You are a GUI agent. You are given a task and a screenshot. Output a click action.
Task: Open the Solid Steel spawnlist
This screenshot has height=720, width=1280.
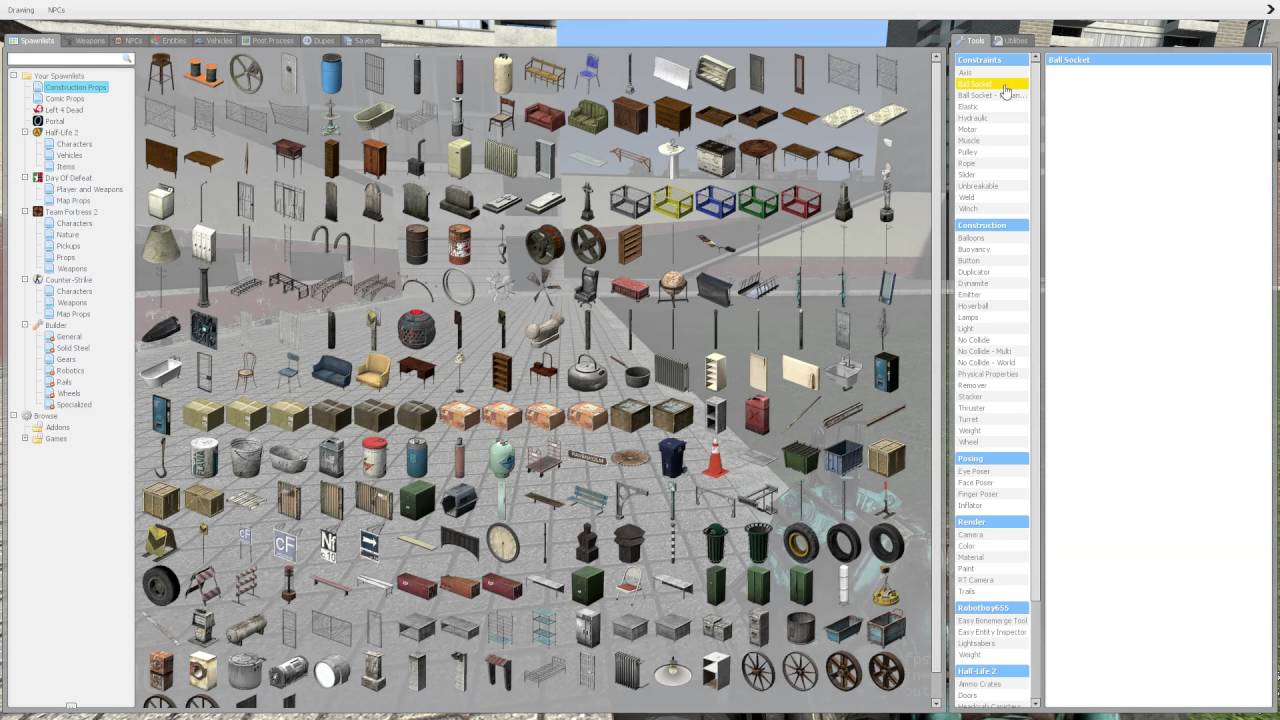pos(73,348)
